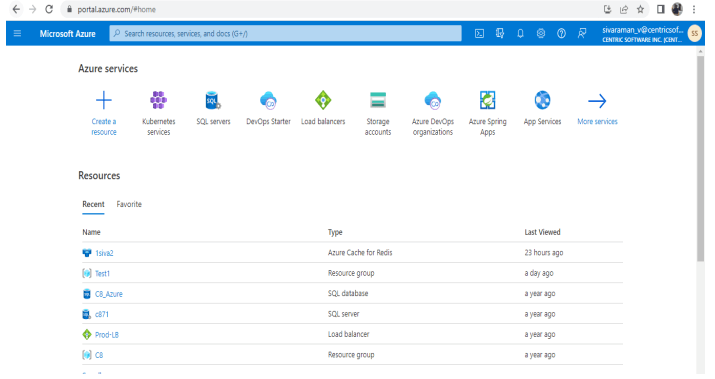Open SQL servers service icon

point(213,100)
